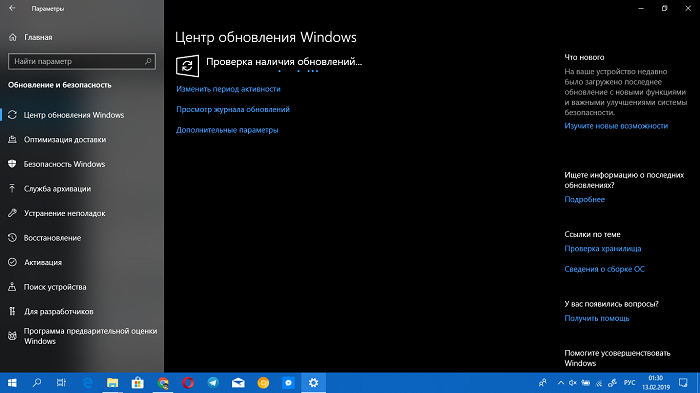
Task: Click the РУС language indicator
Action: tap(629, 383)
